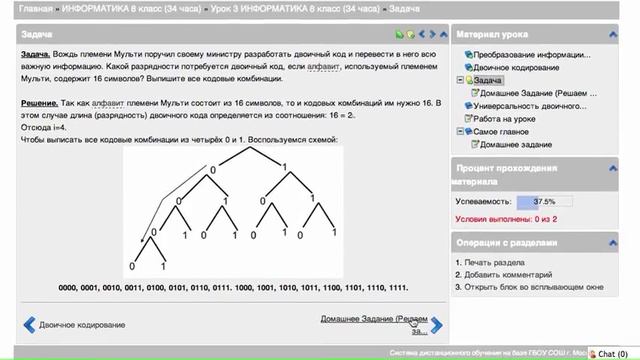Click Условия выполнены: 0 из 2 text
The height and width of the screenshot is (360, 640).
[x=506, y=220]
